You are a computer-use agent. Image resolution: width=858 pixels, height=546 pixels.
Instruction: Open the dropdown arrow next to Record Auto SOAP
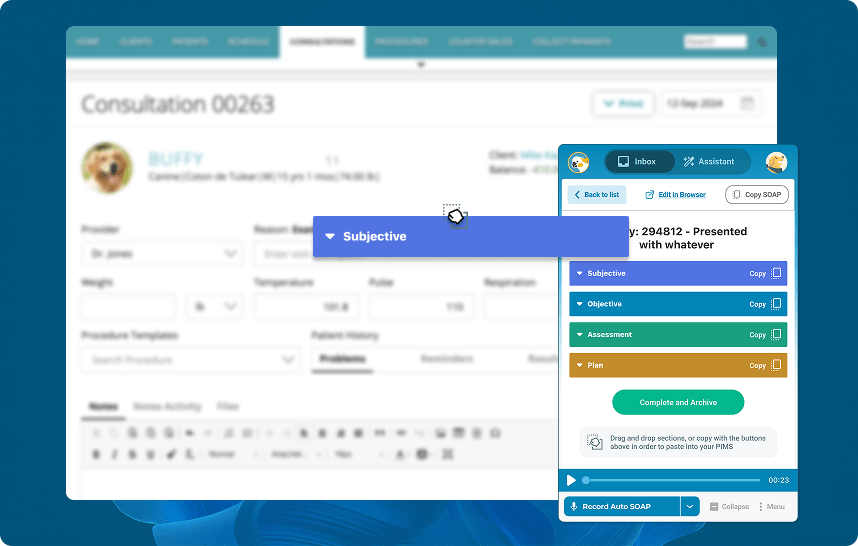coord(690,507)
